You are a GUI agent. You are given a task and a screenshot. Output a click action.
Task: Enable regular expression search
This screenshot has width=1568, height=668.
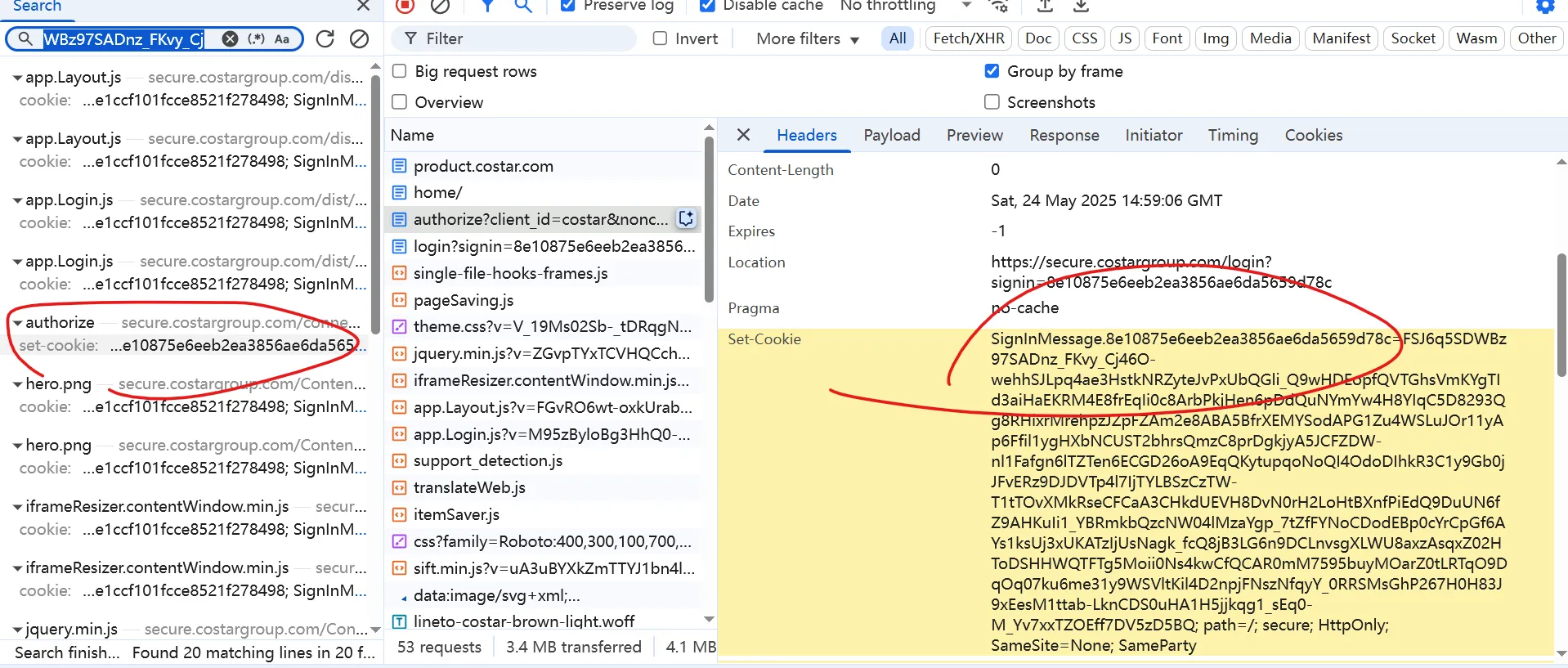[256, 38]
